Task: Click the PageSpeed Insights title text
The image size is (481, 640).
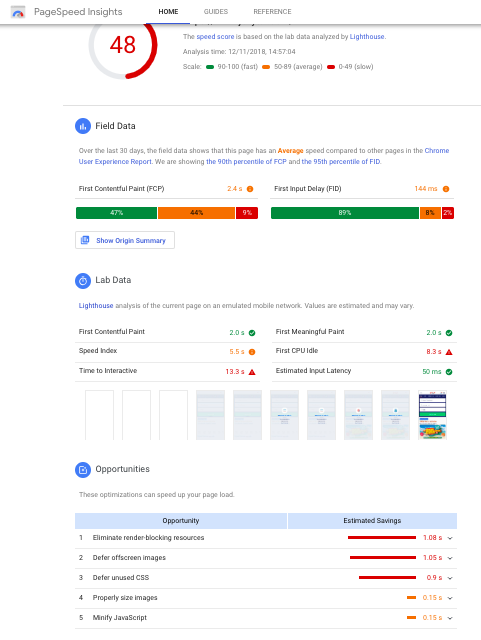Action: (78, 12)
